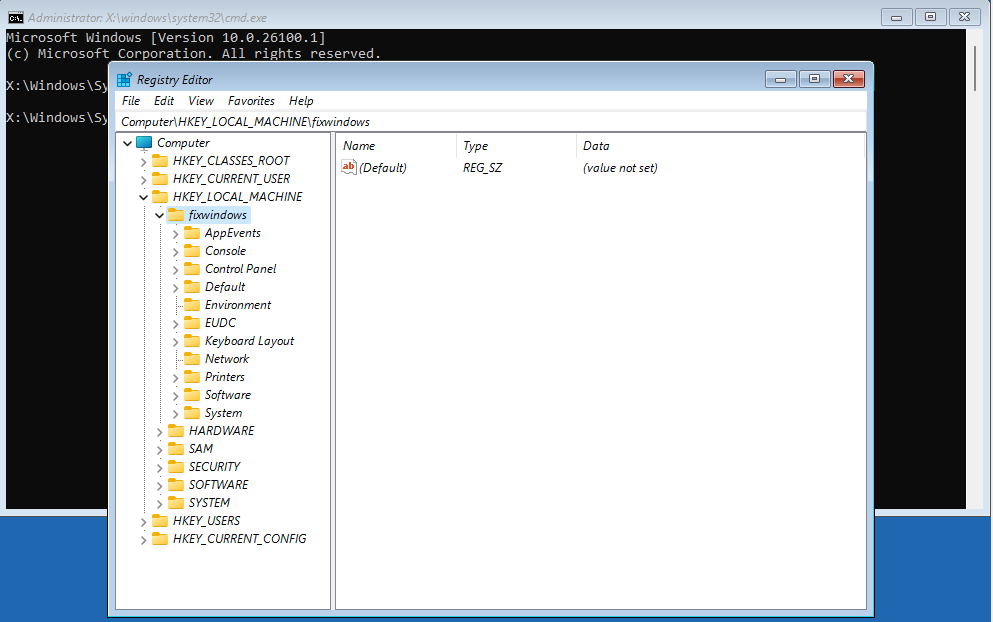Expand the HKEY_USERS arrow
993x622 pixels.
143,522
